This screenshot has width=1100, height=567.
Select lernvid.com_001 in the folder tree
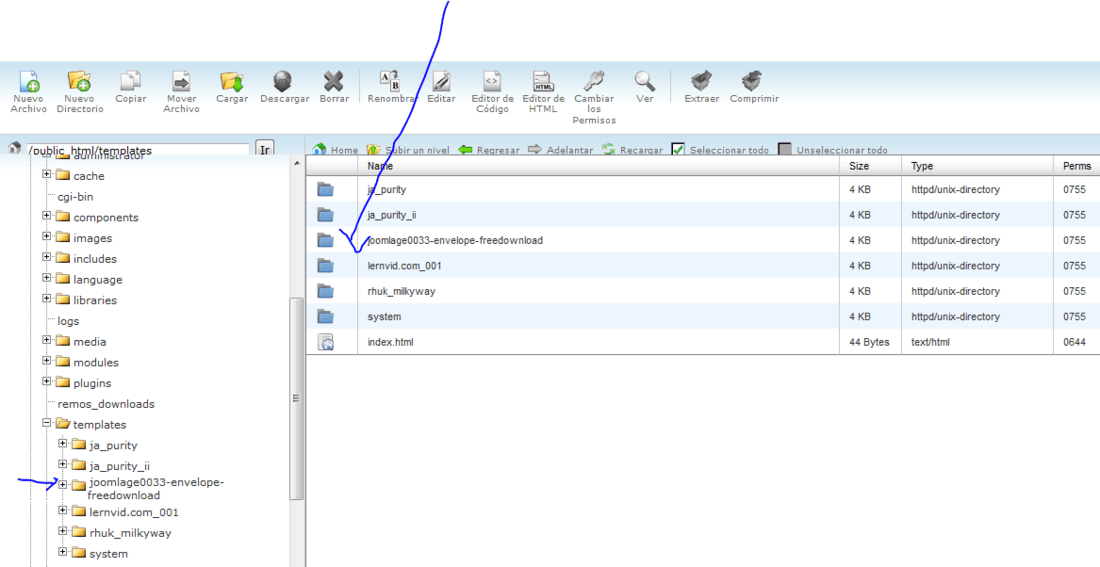[x=133, y=512]
